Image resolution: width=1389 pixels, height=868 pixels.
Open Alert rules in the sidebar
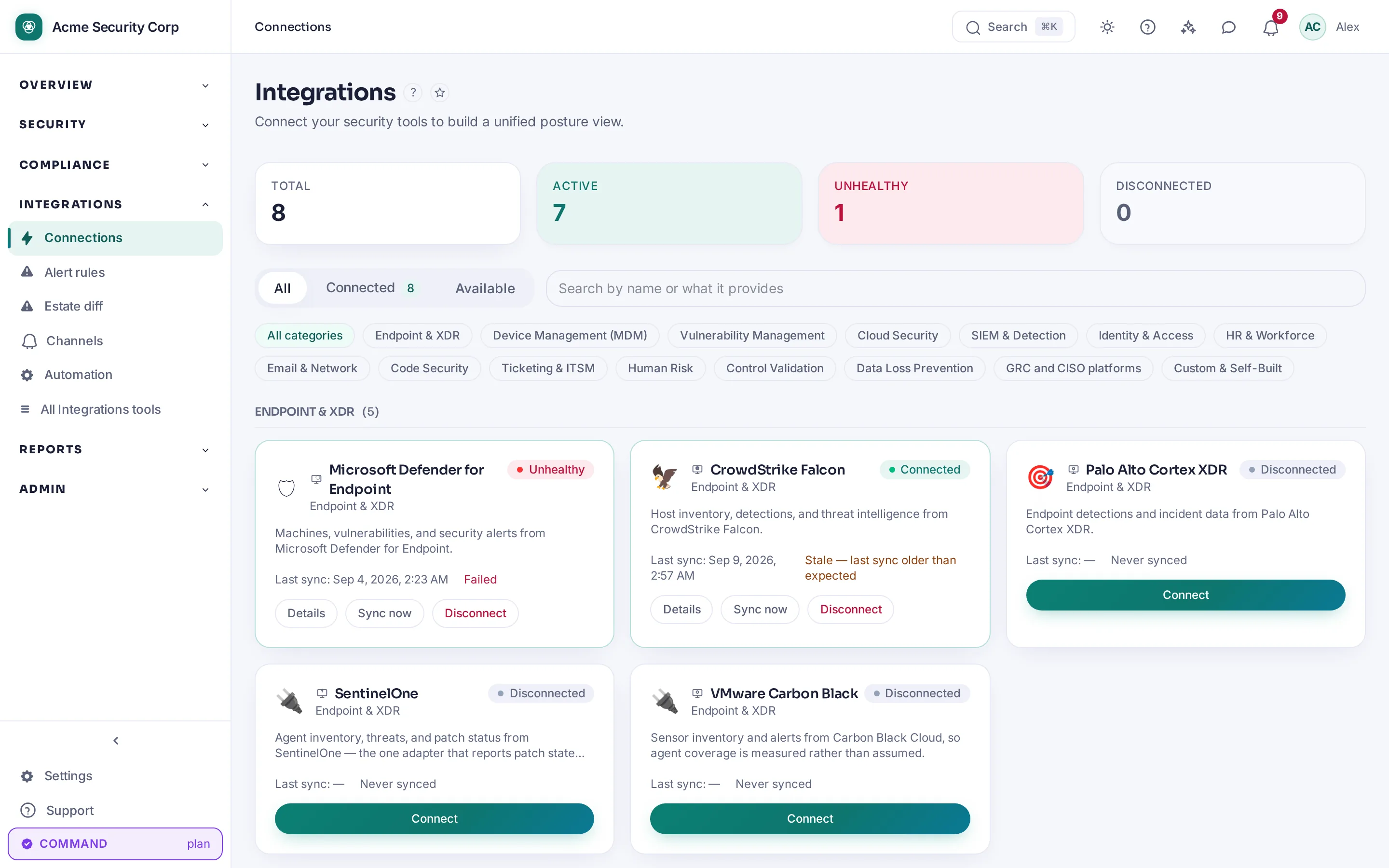click(115, 272)
